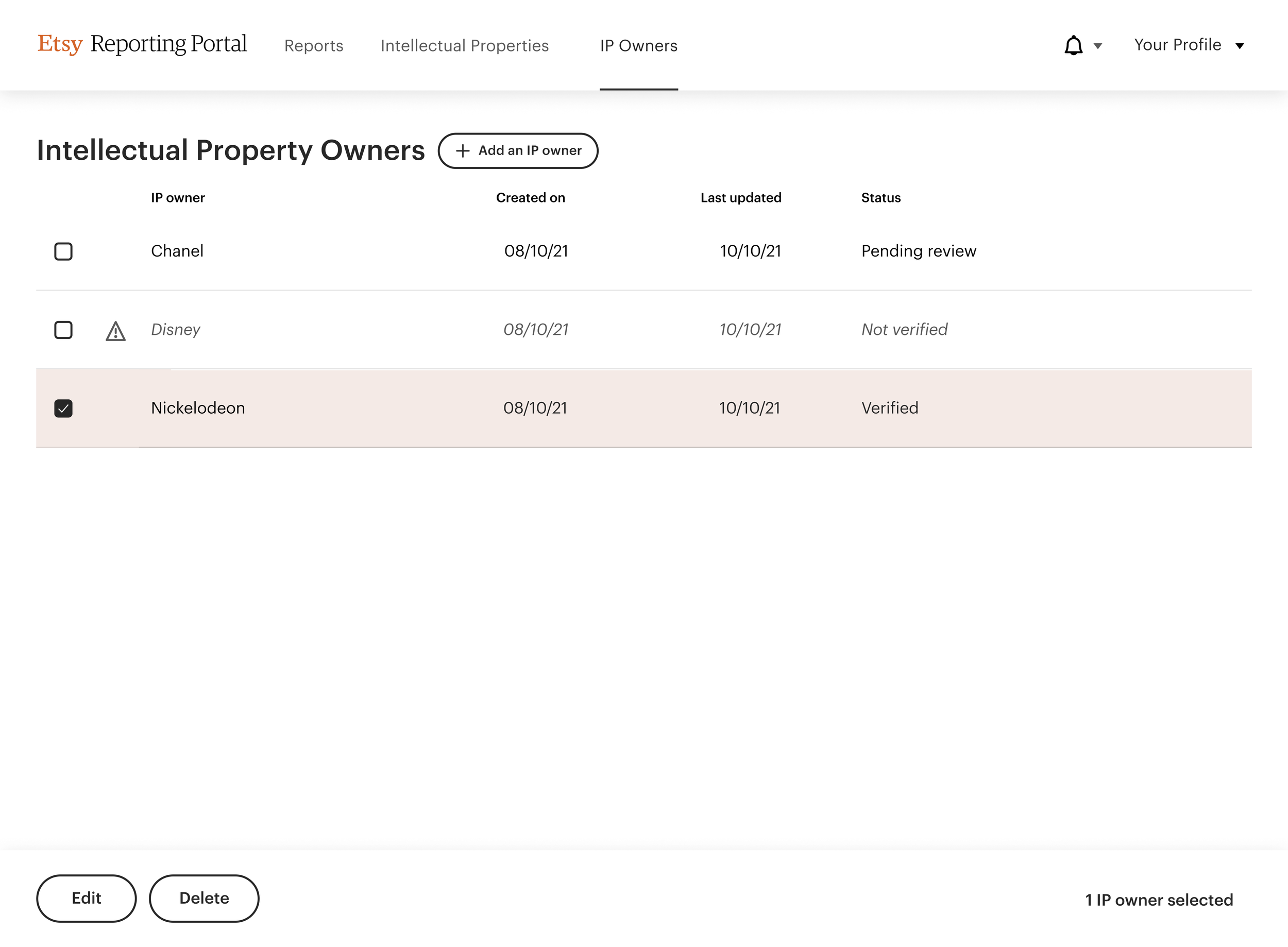
Task: Go to the Reports tab
Action: [x=314, y=46]
